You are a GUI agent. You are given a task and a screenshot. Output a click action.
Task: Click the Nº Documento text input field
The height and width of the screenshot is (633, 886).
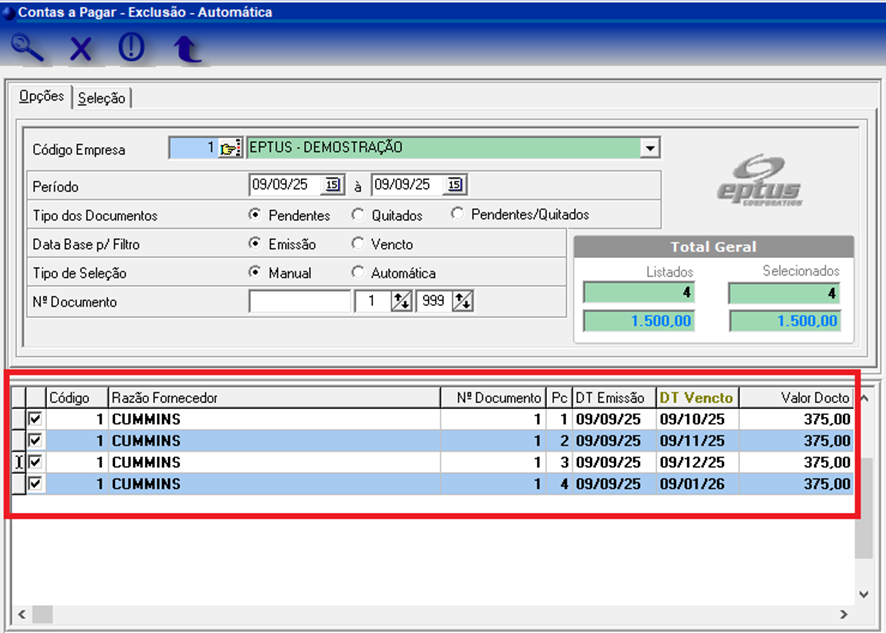tap(300, 301)
